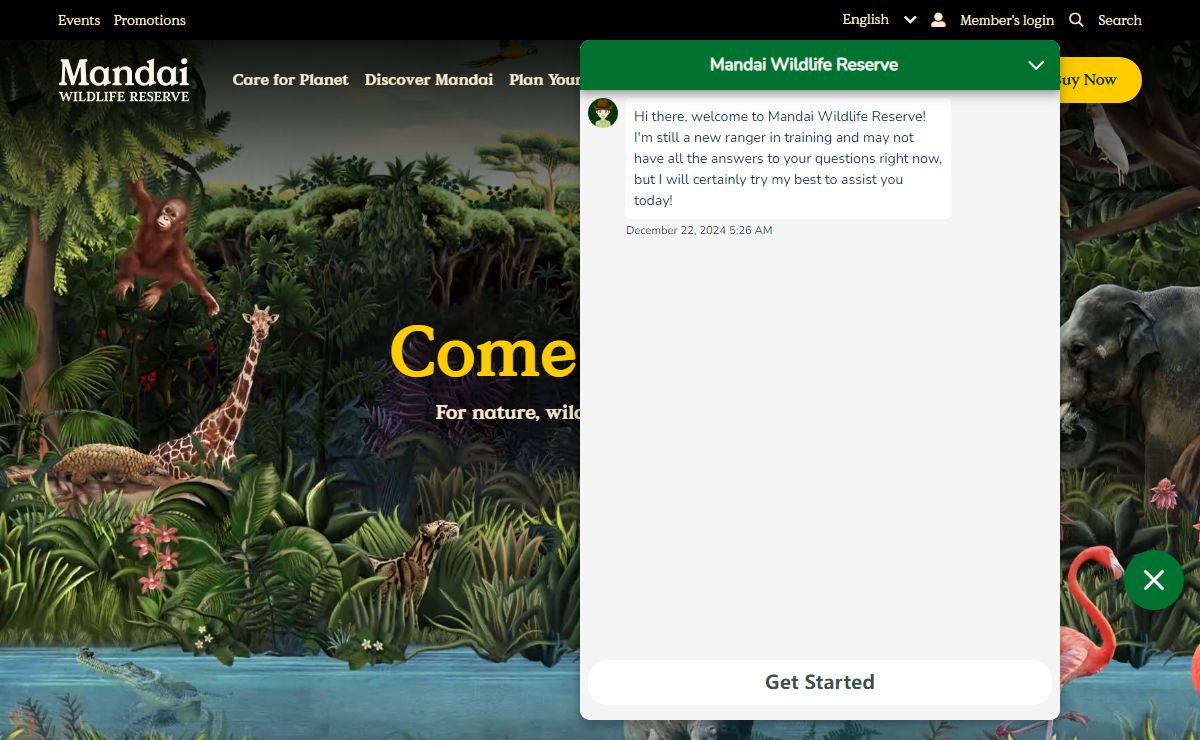Click the yellow 'Come' hero heading

tap(484, 351)
